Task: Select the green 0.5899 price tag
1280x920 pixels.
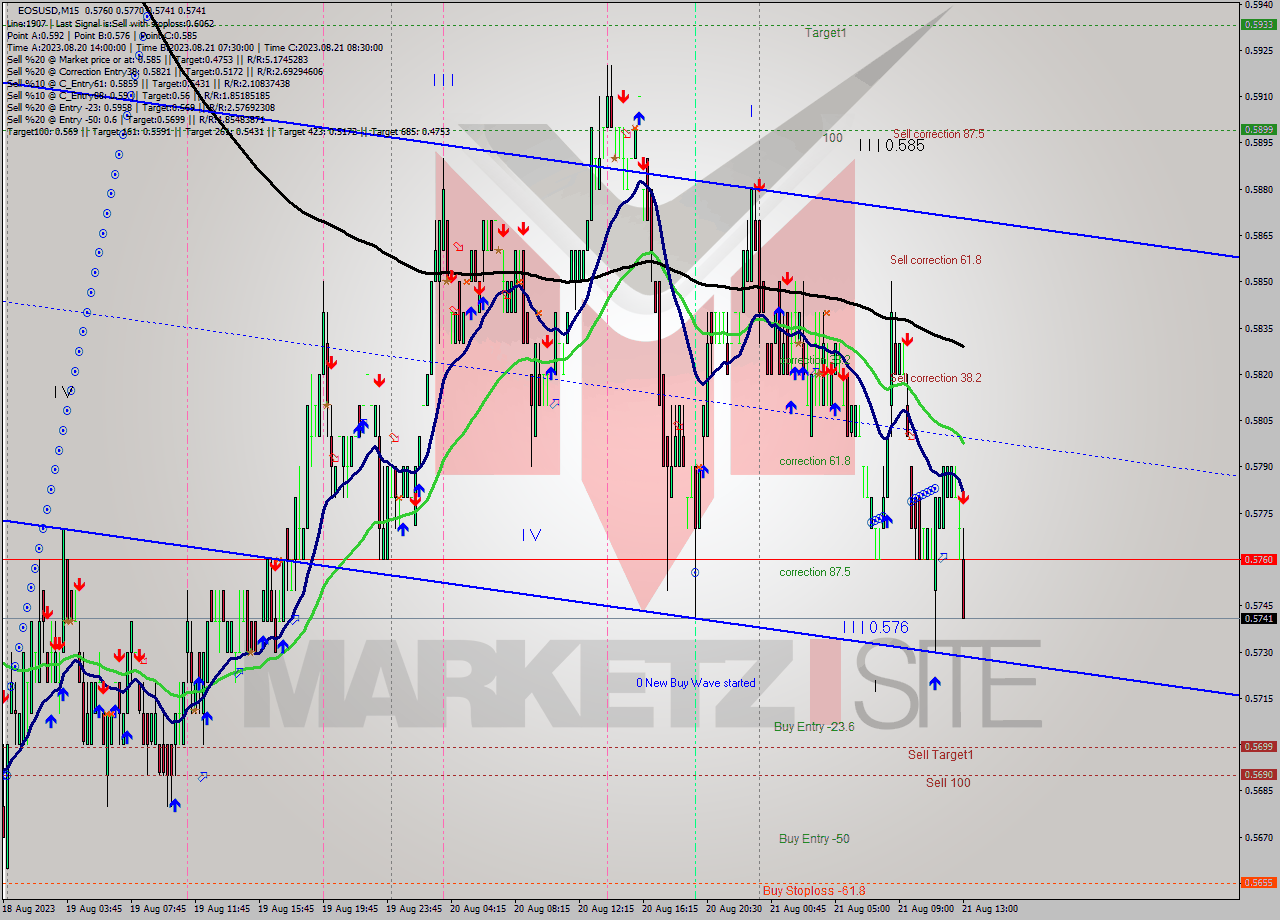Action: click(1258, 129)
